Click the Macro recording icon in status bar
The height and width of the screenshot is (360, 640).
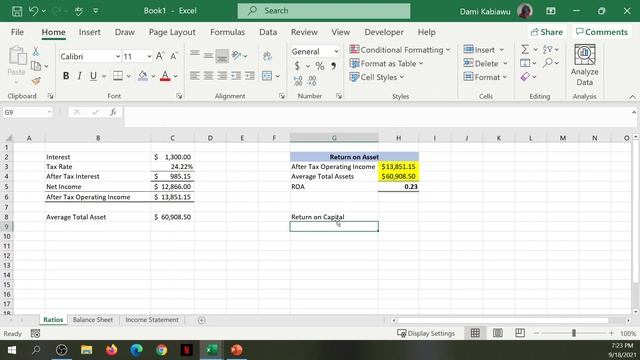(36, 333)
